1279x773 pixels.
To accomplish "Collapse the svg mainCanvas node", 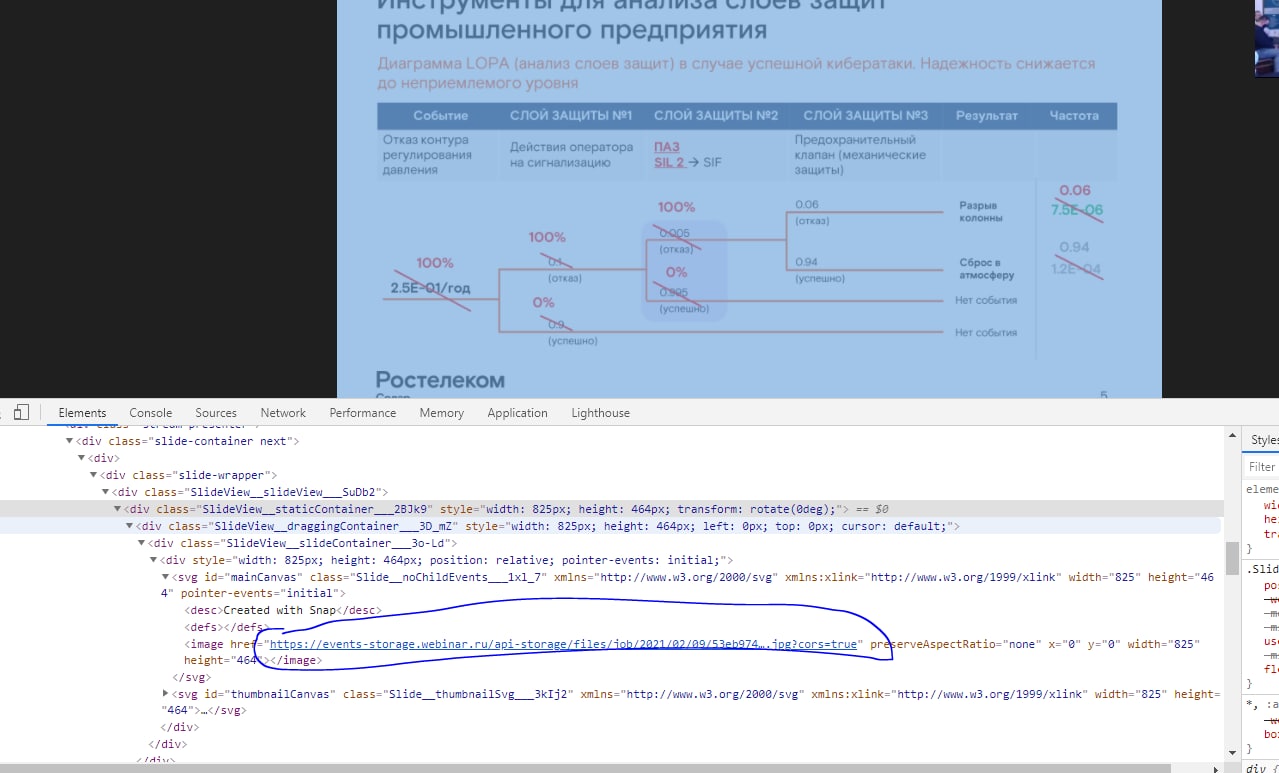I will [166, 577].
